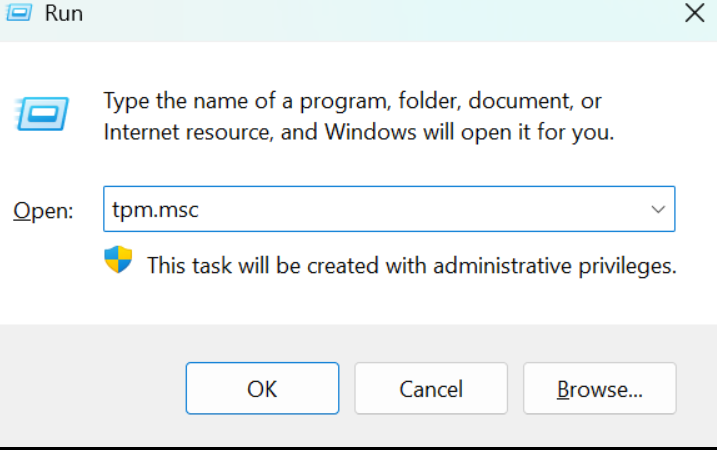This screenshot has height=450, width=717.
Task: Click the tpm.msc text in the Open box
Action: tap(155, 210)
